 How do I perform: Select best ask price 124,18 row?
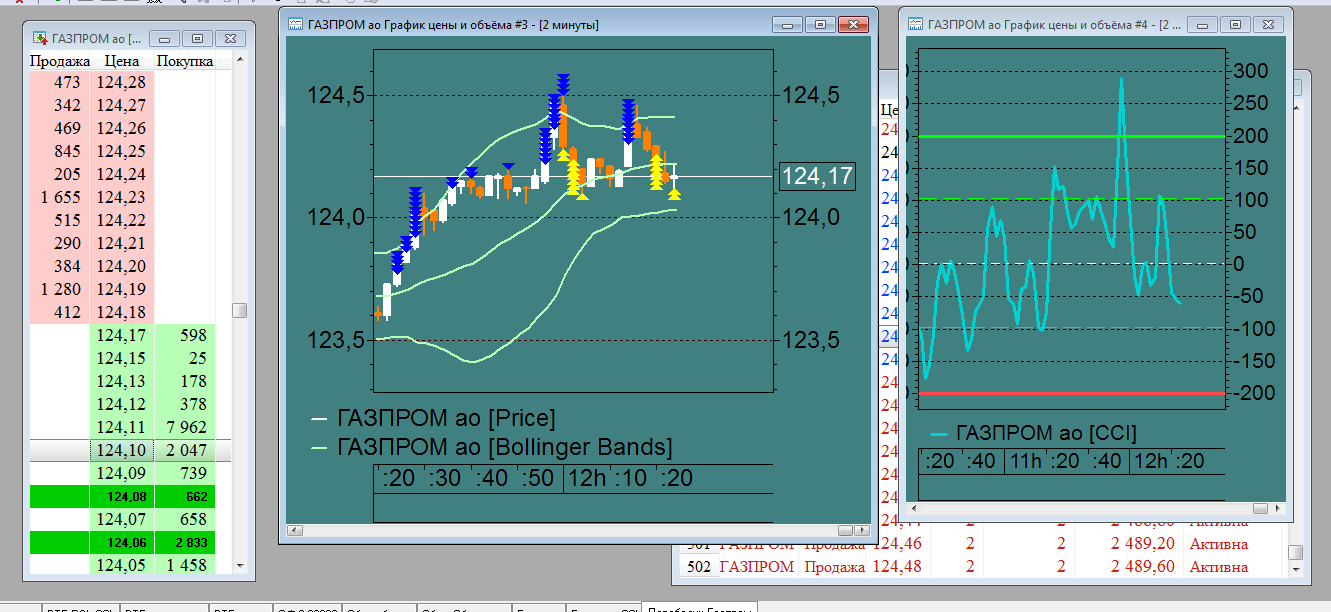(x=122, y=312)
